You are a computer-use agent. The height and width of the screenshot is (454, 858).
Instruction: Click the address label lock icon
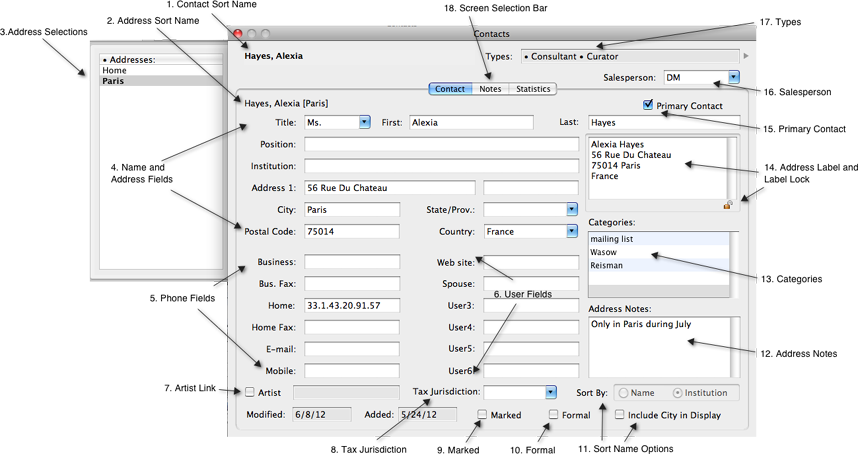(x=729, y=204)
